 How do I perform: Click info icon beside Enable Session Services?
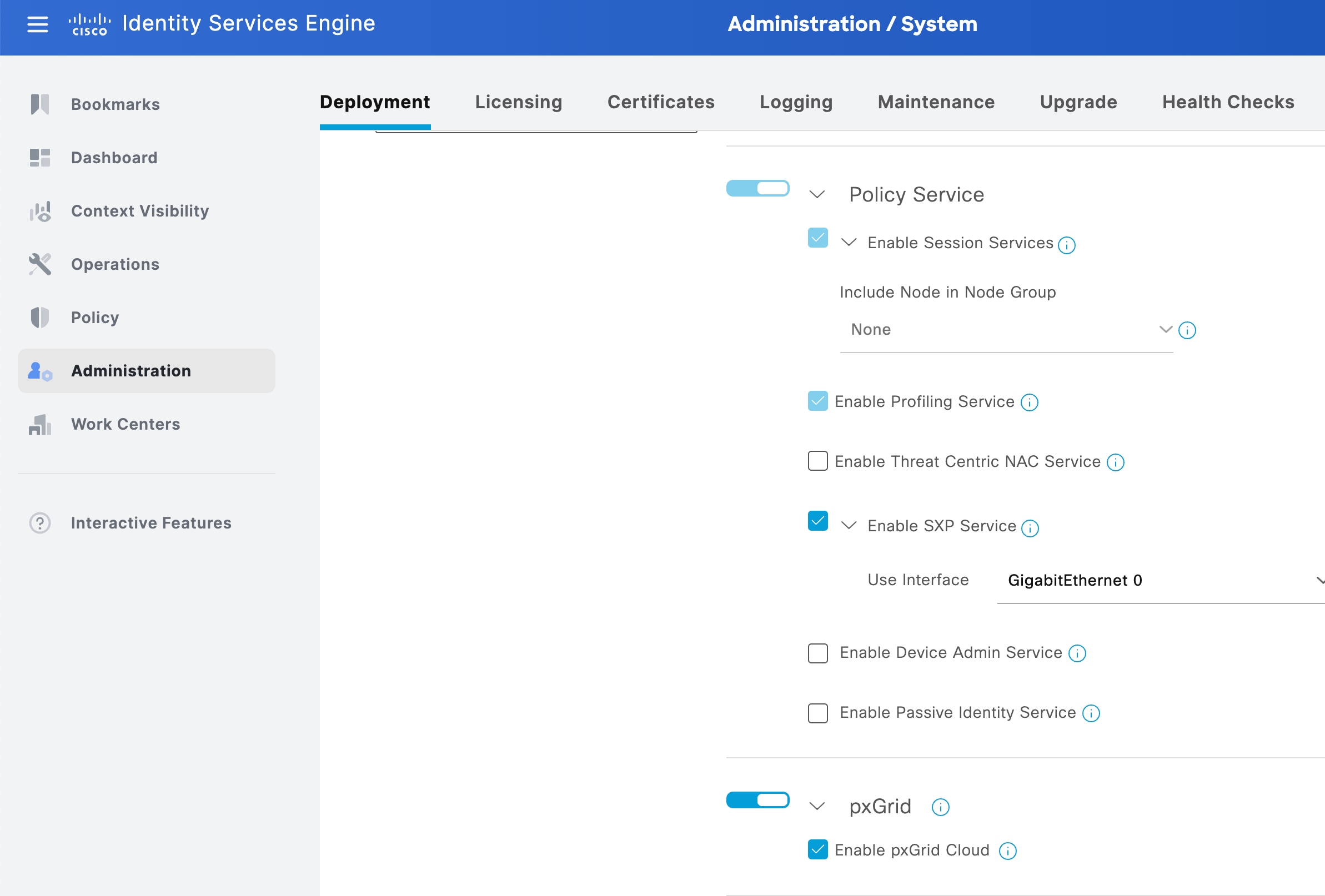coord(1066,245)
